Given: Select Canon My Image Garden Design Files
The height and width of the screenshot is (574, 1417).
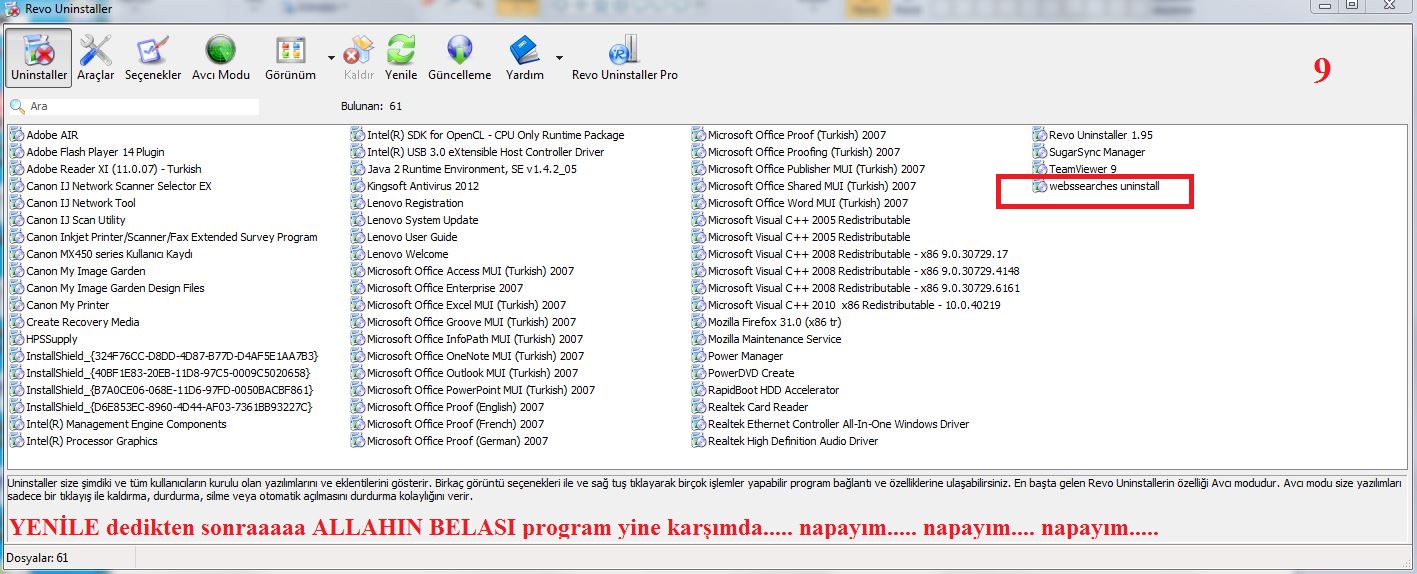Looking at the screenshot, I should pos(108,288).
